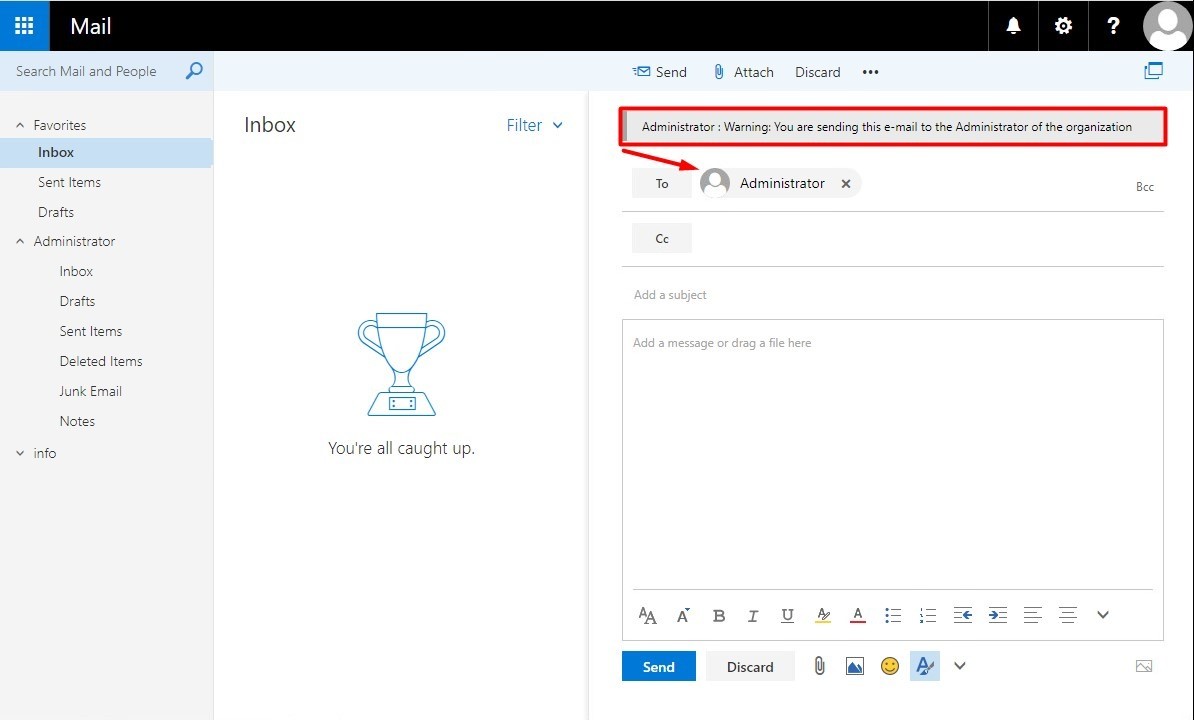Toggle formatting options bar
Viewport: 1194px width, 720px height.
tap(924, 666)
